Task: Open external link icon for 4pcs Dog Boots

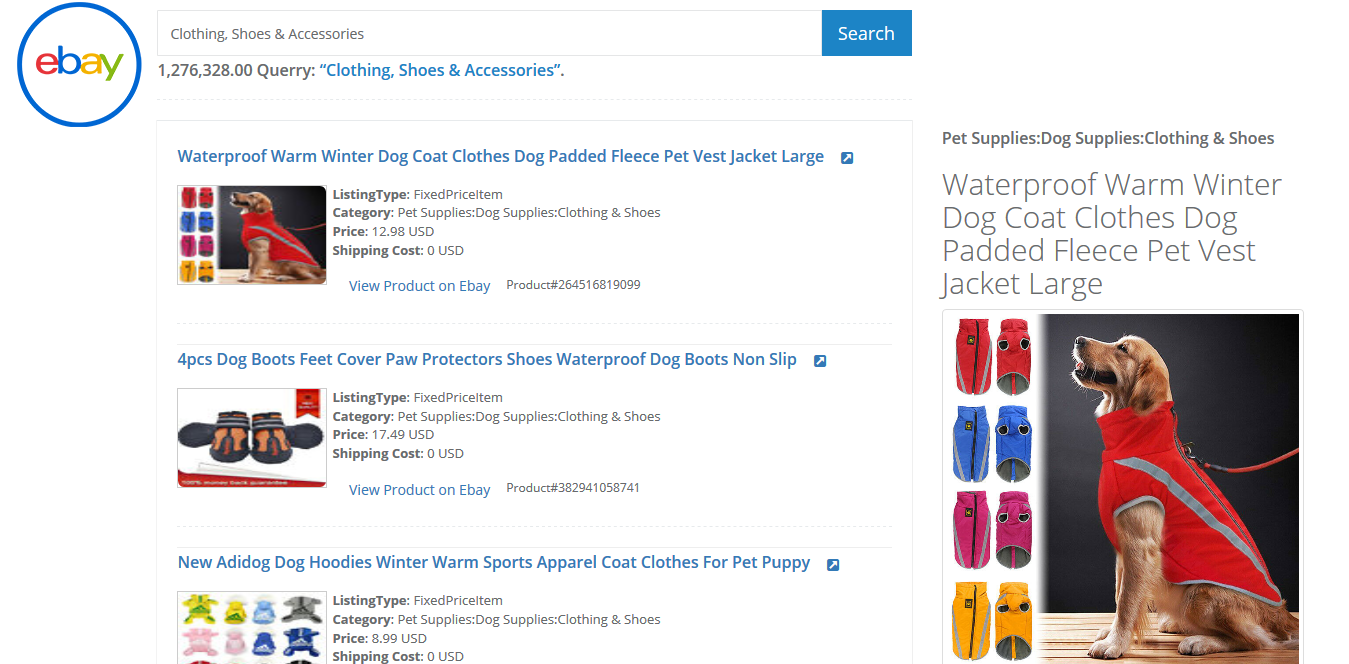Action: (x=820, y=361)
